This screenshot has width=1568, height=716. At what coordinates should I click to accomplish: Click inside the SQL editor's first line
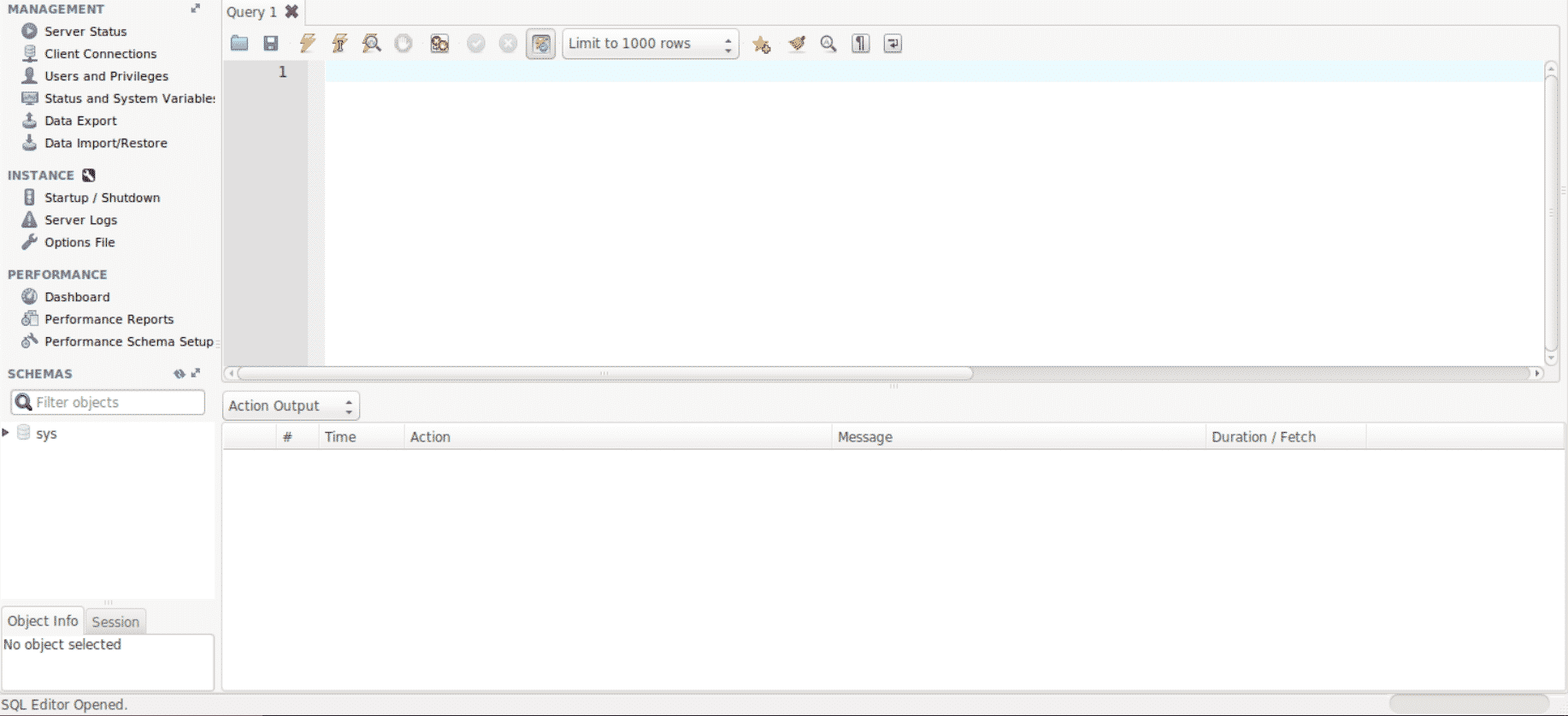coord(934,72)
